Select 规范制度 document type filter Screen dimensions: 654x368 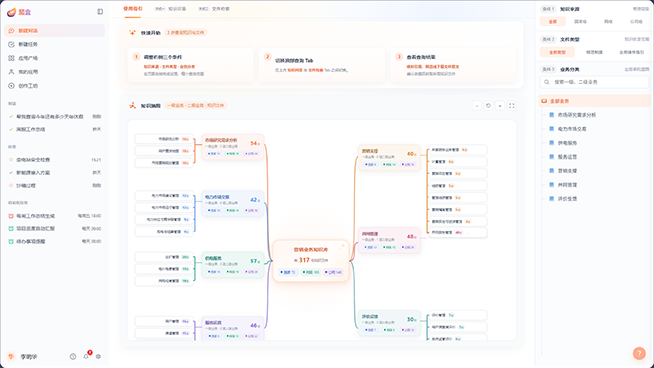coord(594,52)
